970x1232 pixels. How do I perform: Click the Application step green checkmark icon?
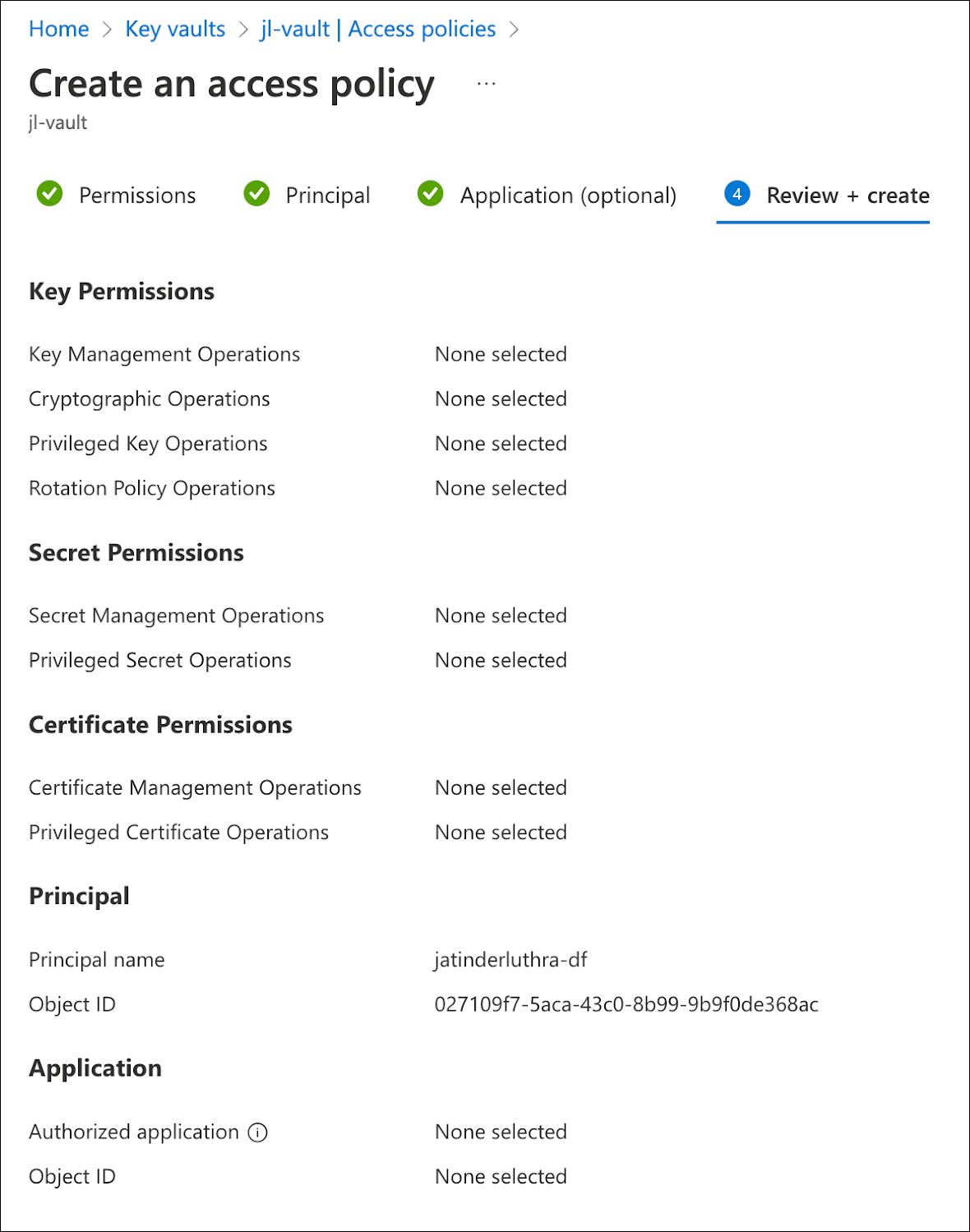pyautogui.click(x=430, y=194)
